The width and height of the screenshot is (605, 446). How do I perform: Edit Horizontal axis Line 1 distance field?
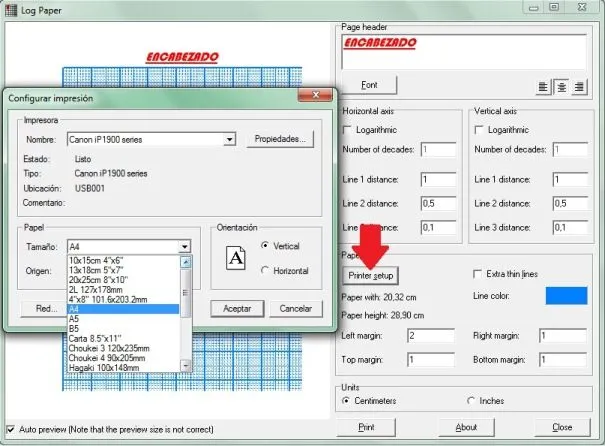pyautogui.click(x=438, y=180)
